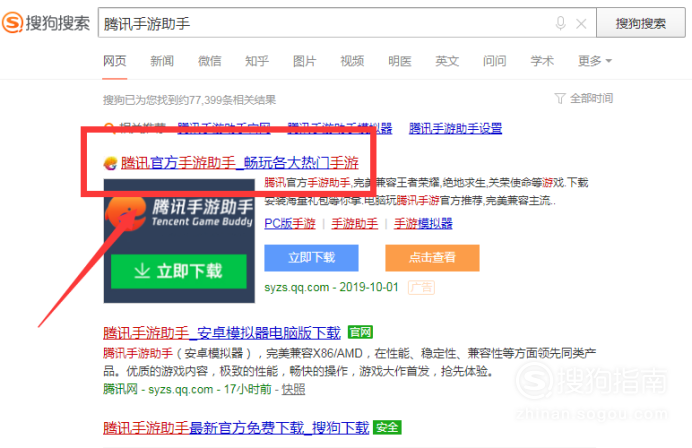
Task: Switch to the 知乎 tab
Action: tap(257, 60)
